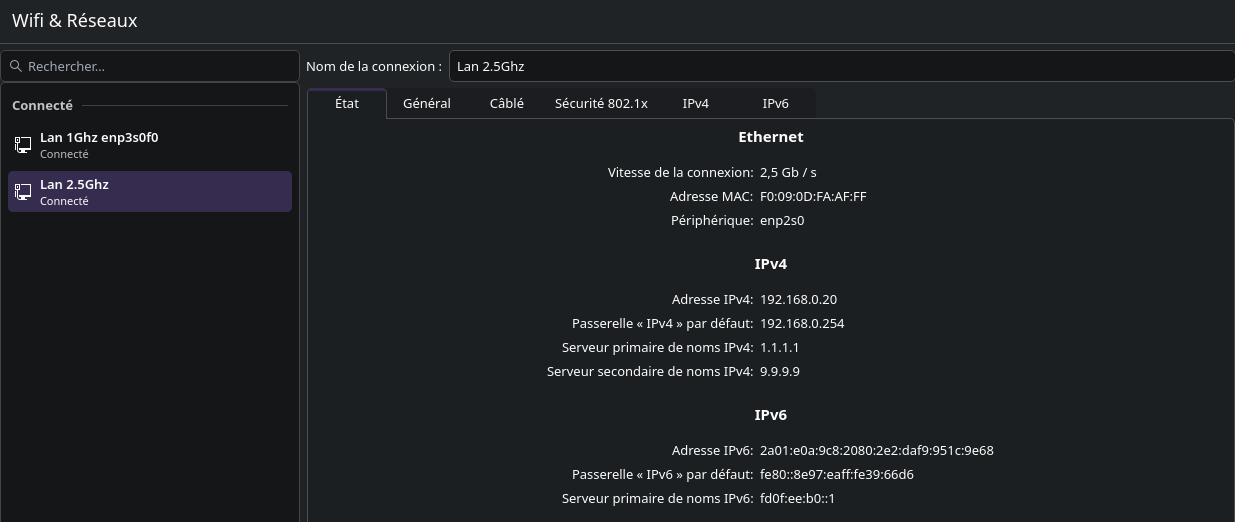This screenshot has height=522, width=1235.
Task: Switch to the État tab
Action: [347, 104]
